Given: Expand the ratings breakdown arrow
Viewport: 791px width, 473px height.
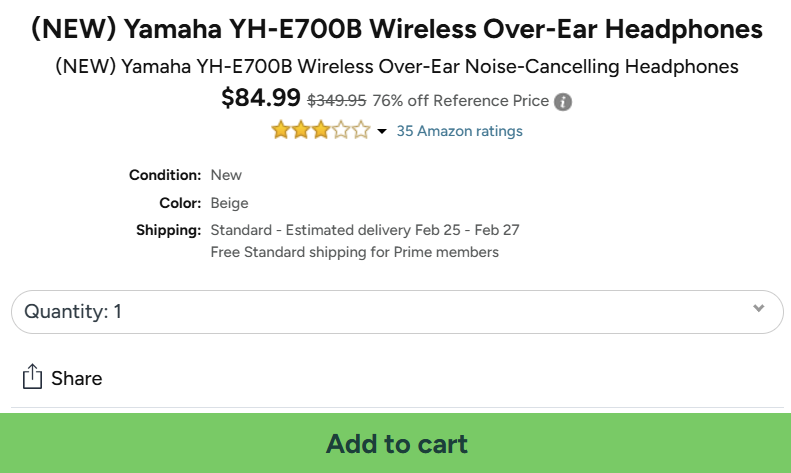Looking at the screenshot, I should tap(382, 132).
